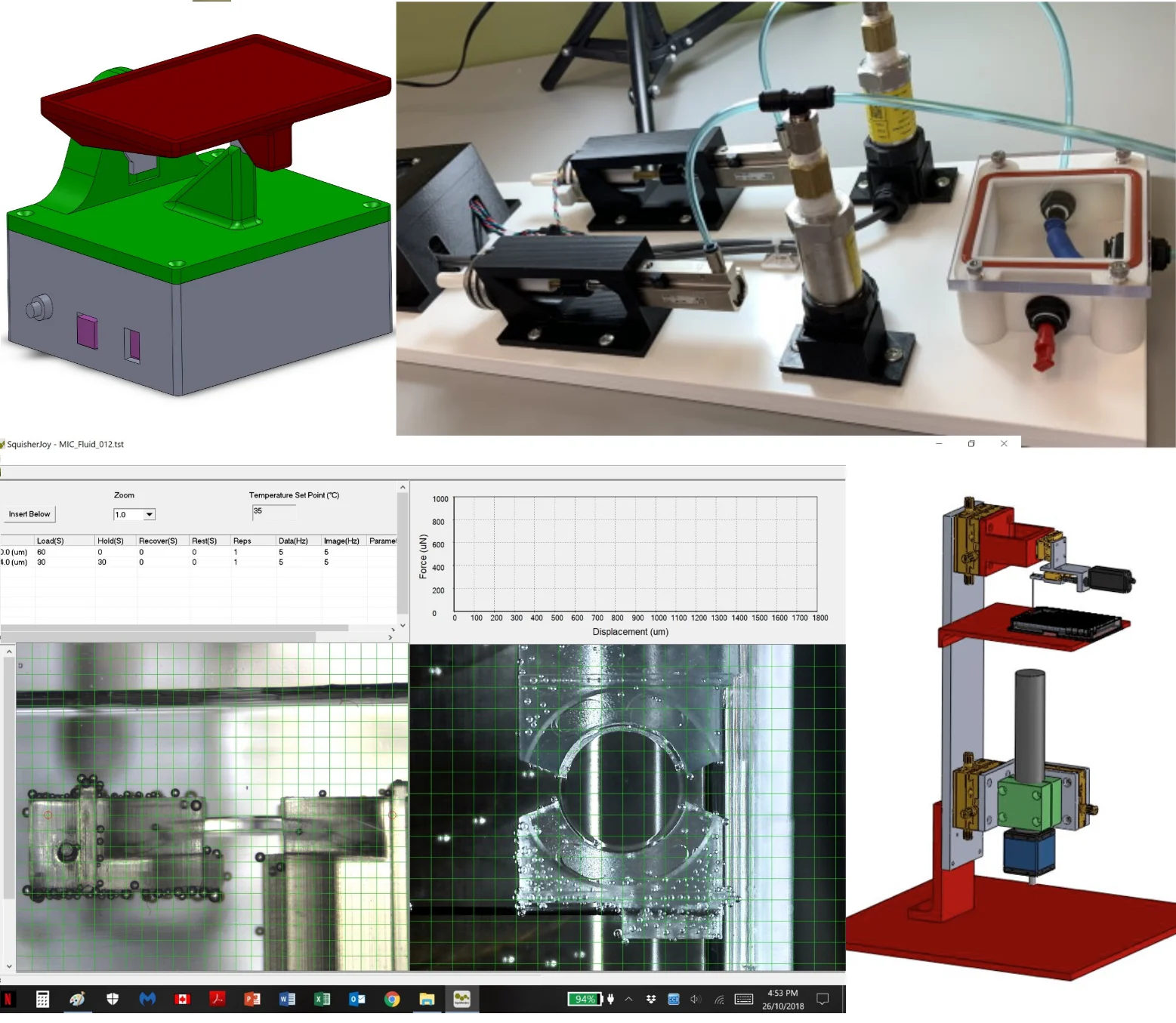1176x1023 pixels.
Task: Open the Wi-Fi network tray icon
Action: (719, 999)
